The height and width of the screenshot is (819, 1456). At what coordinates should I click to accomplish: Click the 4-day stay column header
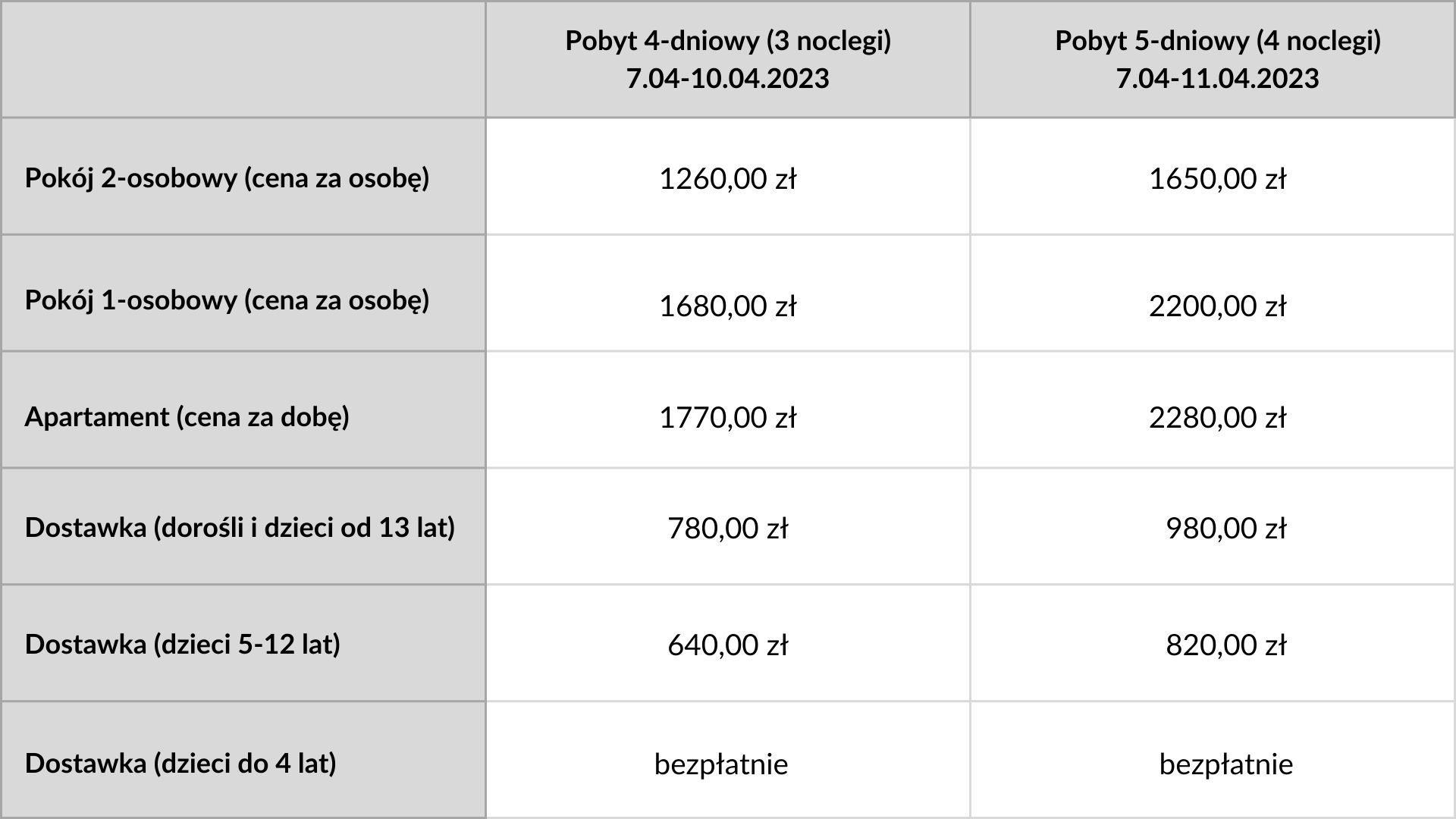(728, 59)
